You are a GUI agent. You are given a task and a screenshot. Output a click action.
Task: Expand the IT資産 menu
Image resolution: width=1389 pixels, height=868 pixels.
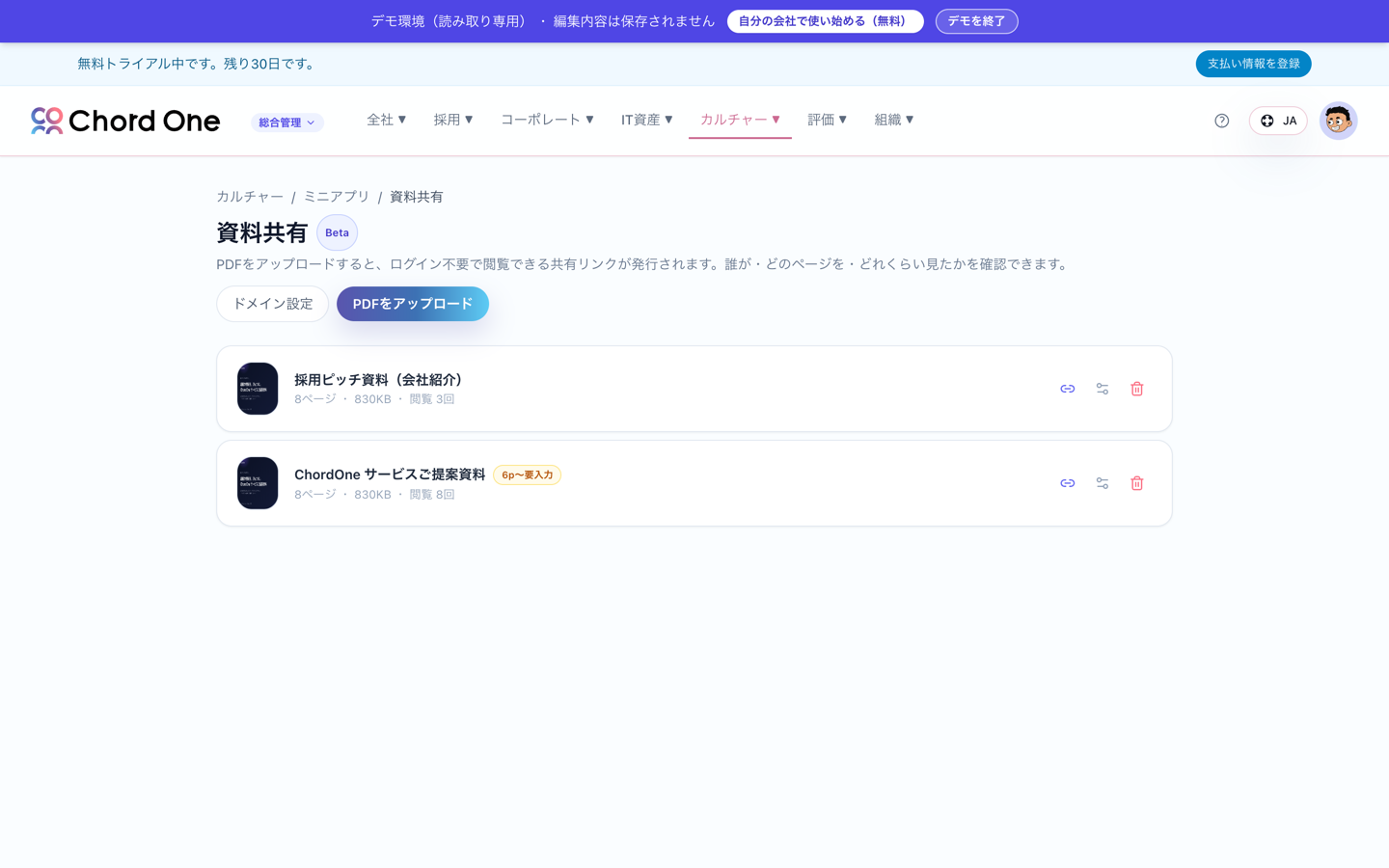[x=646, y=120]
